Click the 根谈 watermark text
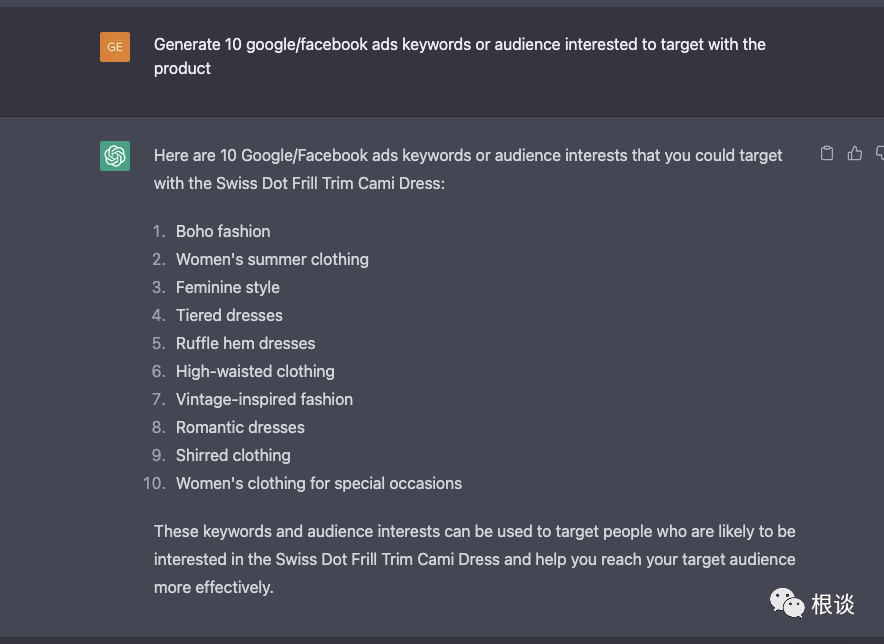Viewport: 884px width, 644px height. click(x=832, y=604)
